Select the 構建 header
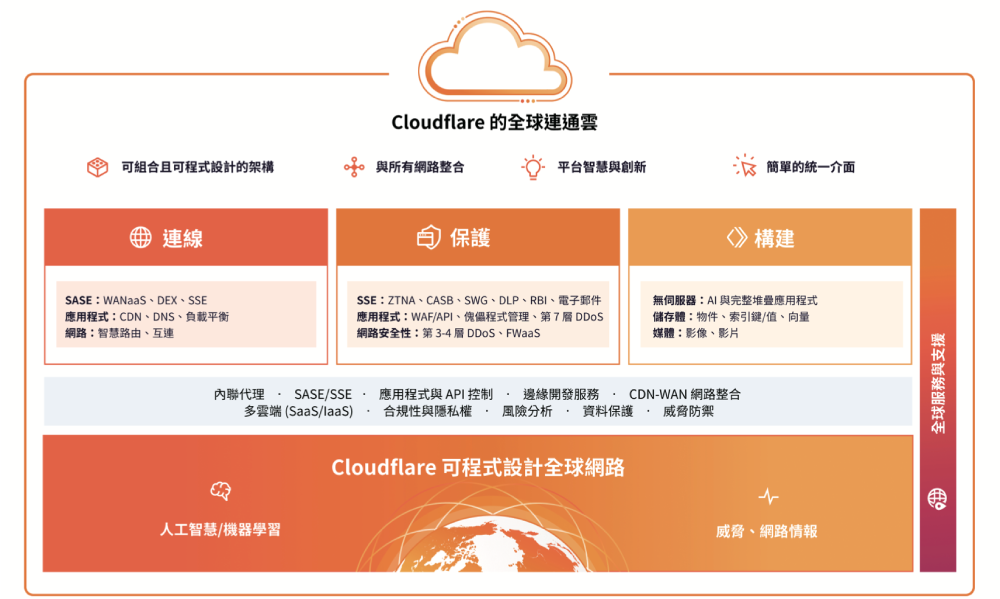The width and height of the screenshot is (1000, 599). (x=770, y=237)
